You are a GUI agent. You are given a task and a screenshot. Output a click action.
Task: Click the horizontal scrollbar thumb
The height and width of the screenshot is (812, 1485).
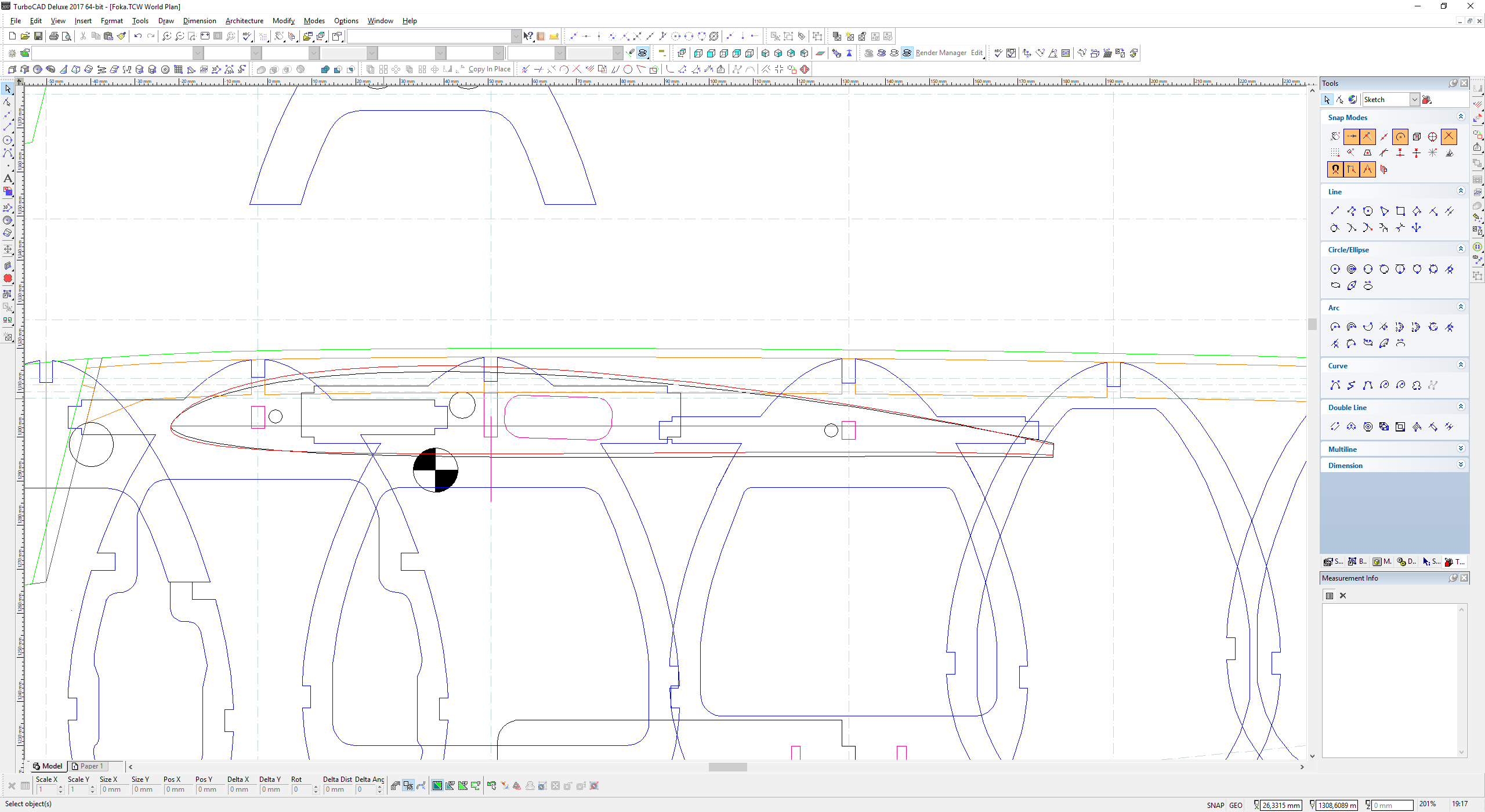pyautogui.click(x=727, y=767)
